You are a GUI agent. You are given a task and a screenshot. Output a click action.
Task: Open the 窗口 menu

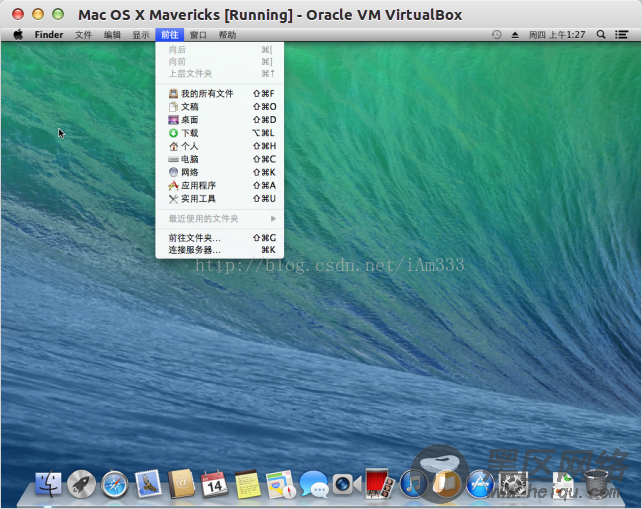coord(198,35)
